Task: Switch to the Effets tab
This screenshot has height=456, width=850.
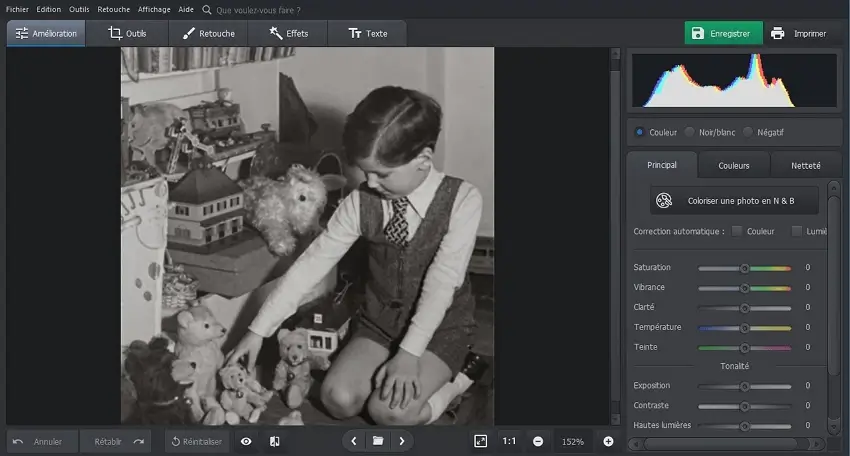Action: tap(288, 33)
